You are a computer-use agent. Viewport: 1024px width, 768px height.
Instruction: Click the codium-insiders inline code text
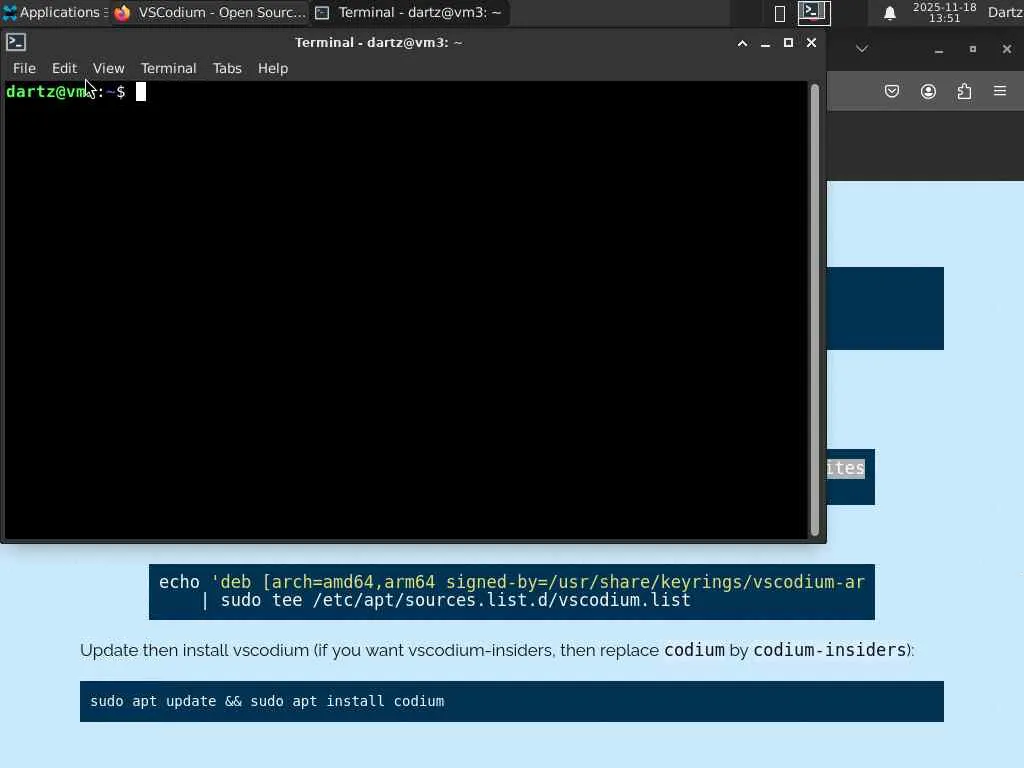pyautogui.click(x=829, y=650)
